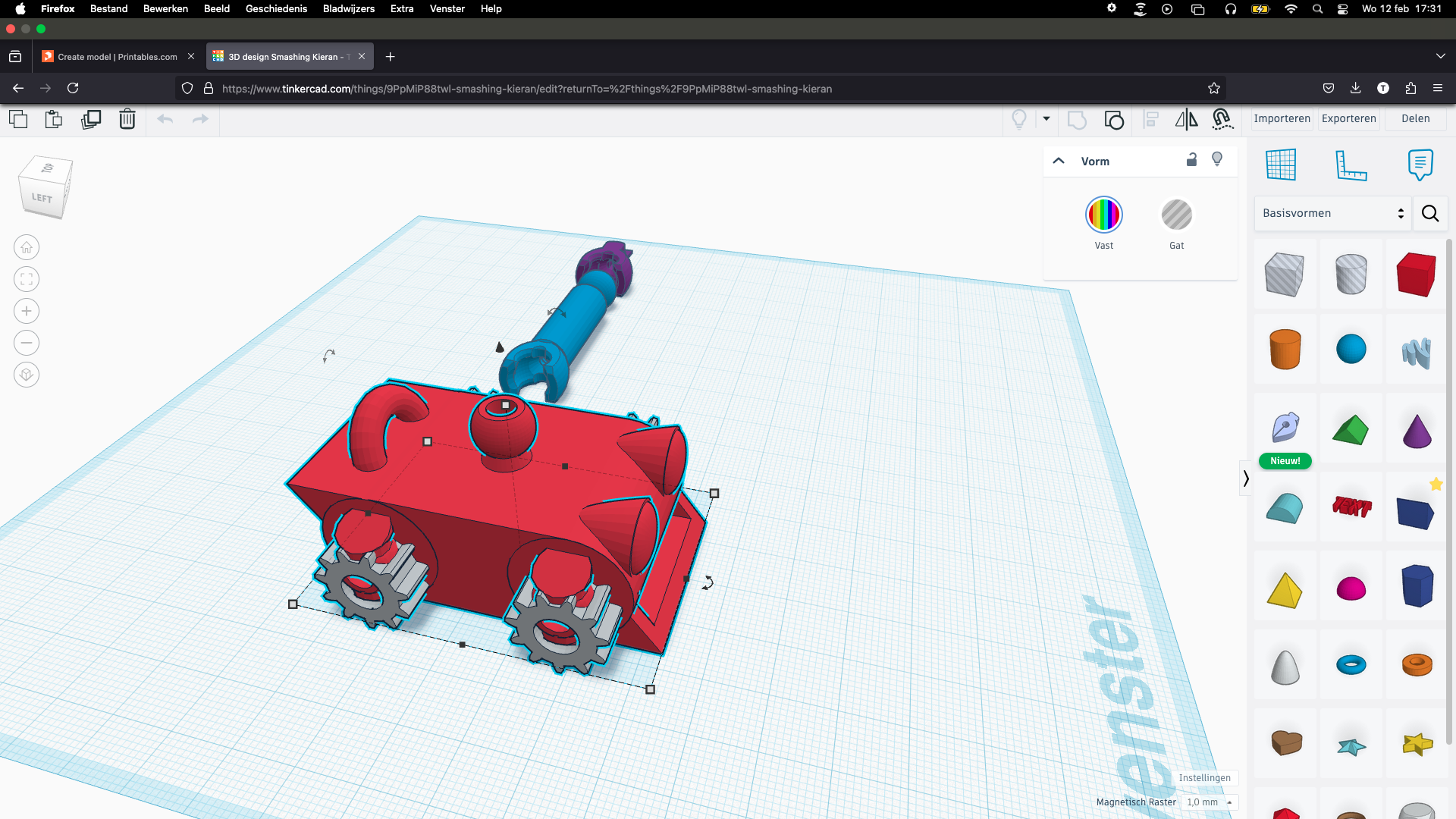Fit all in view icon
This screenshot has height=819, width=1456.
click(27, 279)
